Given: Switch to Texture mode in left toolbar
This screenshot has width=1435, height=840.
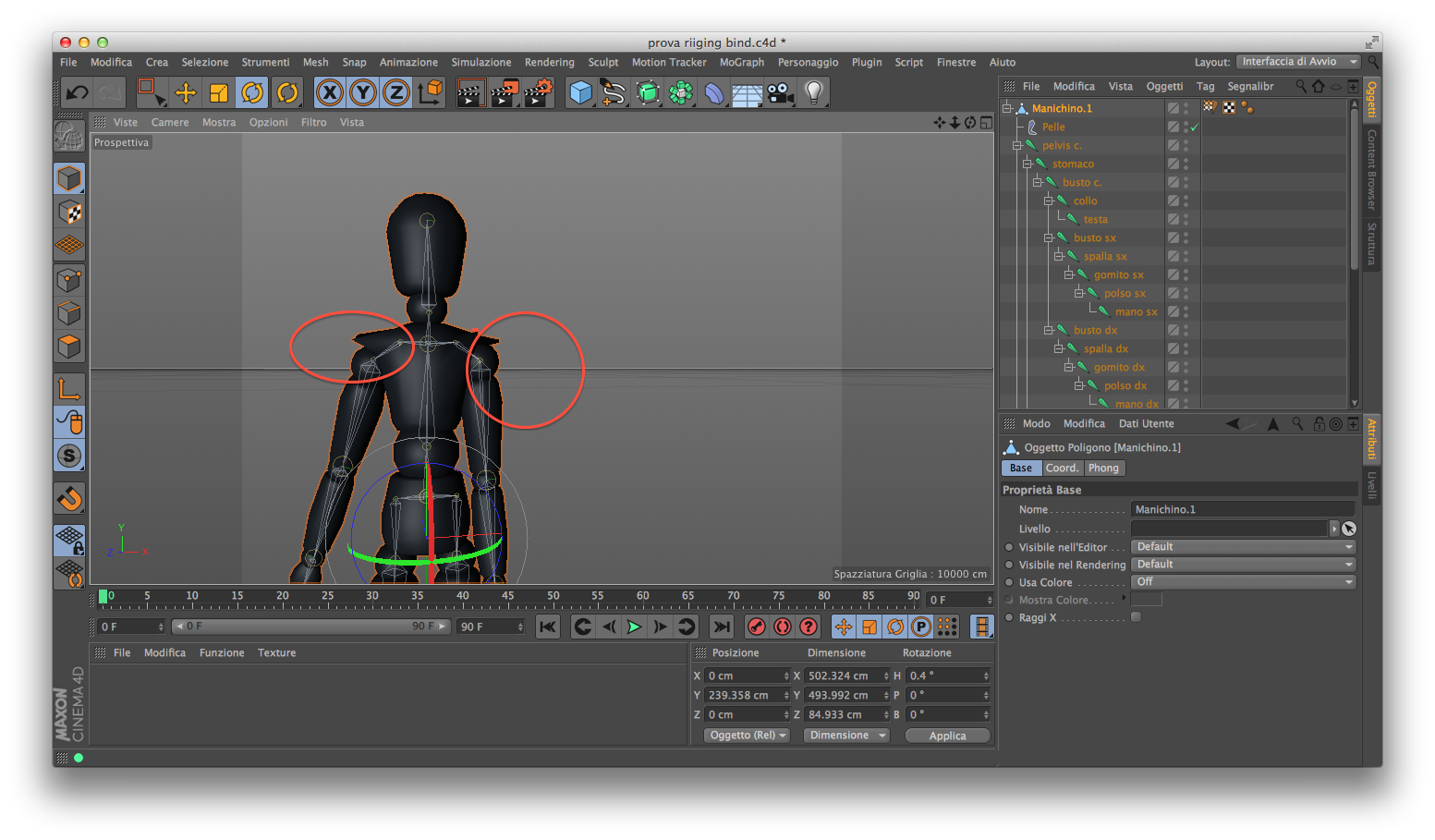Looking at the screenshot, I should pos(69,212).
